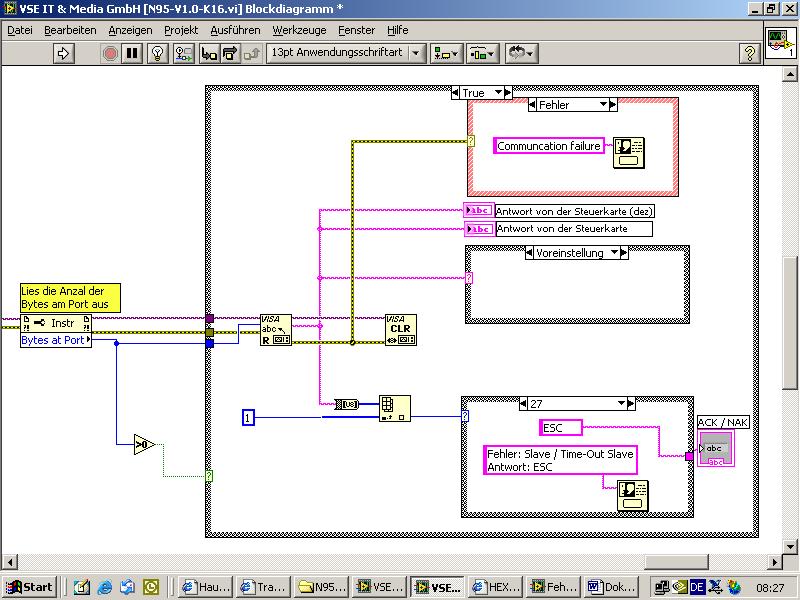Select the VISA Read node
This screenshot has width=800, height=600.
click(276, 330)
